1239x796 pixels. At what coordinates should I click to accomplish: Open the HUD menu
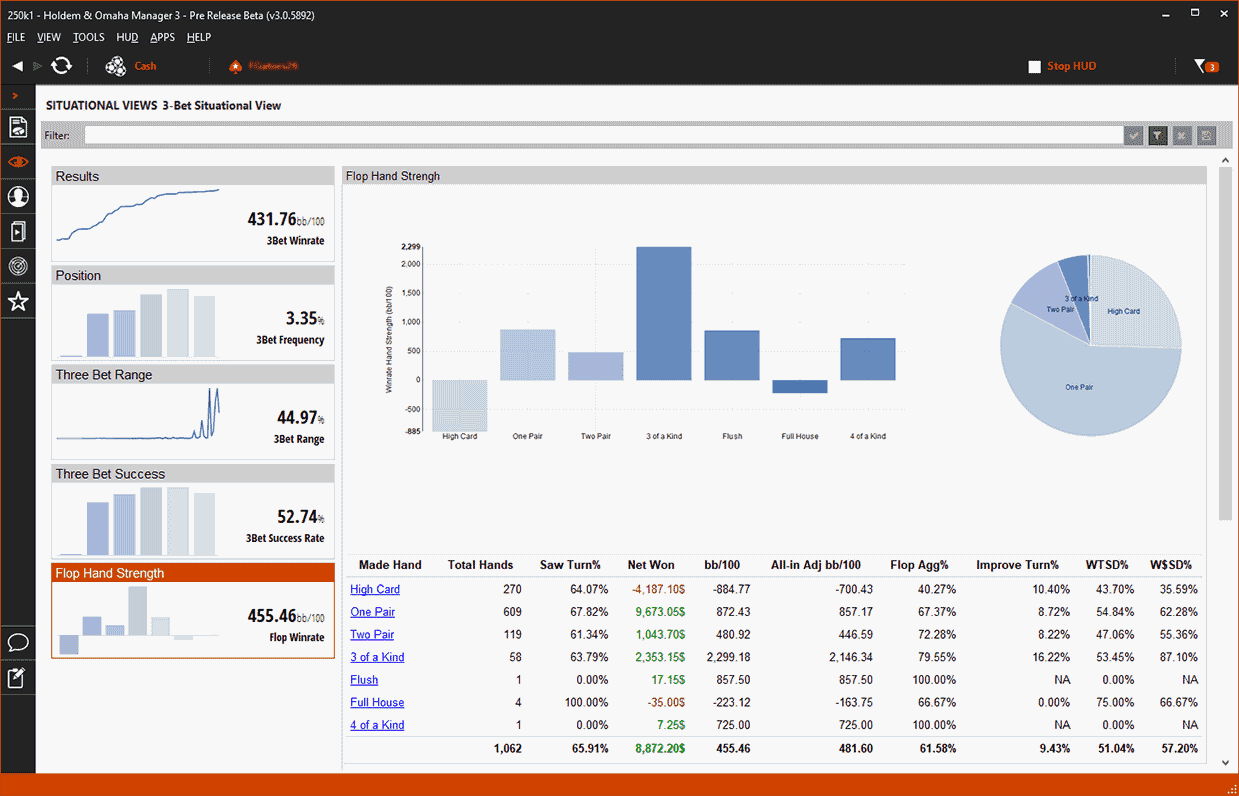(127, 37)
